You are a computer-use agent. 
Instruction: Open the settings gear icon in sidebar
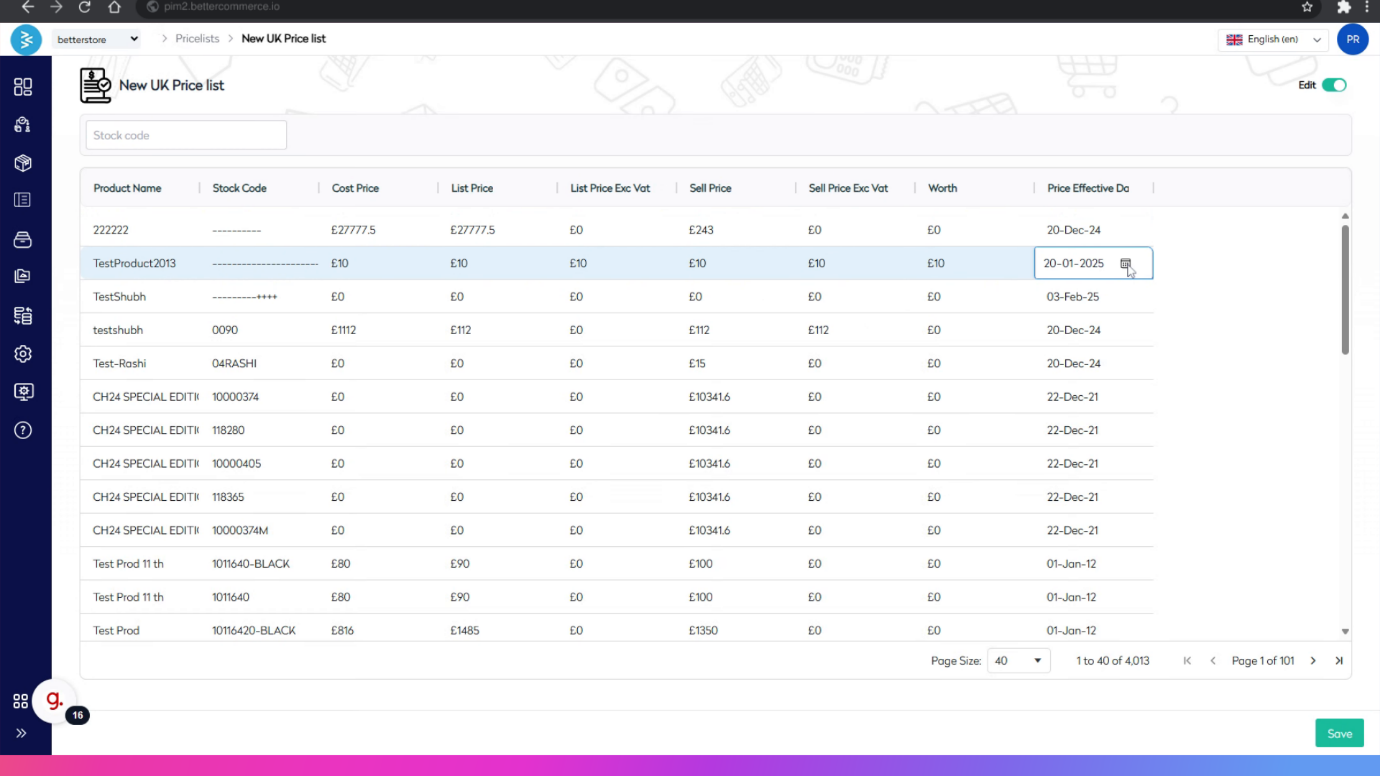pos(23,354)
